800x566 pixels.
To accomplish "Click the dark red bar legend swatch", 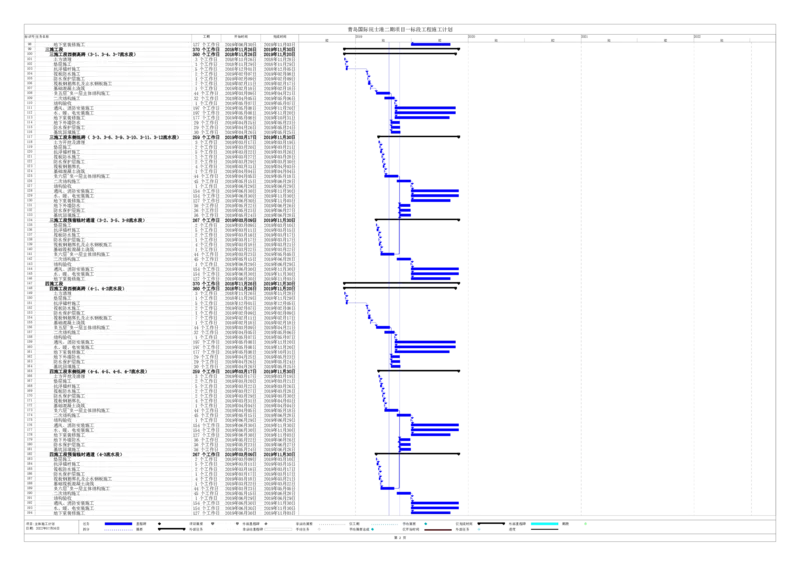I will pyautogui.click(x=437, y=530).
